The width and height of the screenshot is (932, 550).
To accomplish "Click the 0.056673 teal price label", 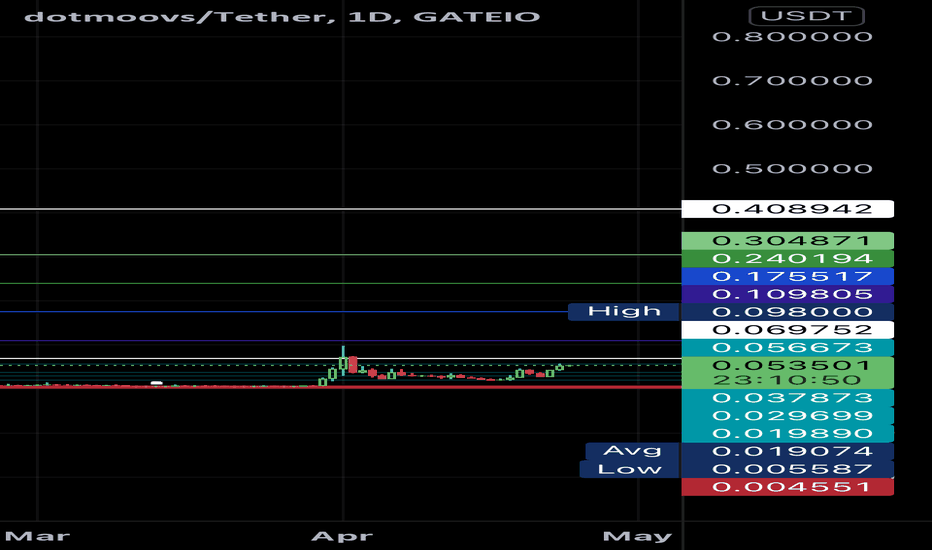I will (x=788, y=348).
